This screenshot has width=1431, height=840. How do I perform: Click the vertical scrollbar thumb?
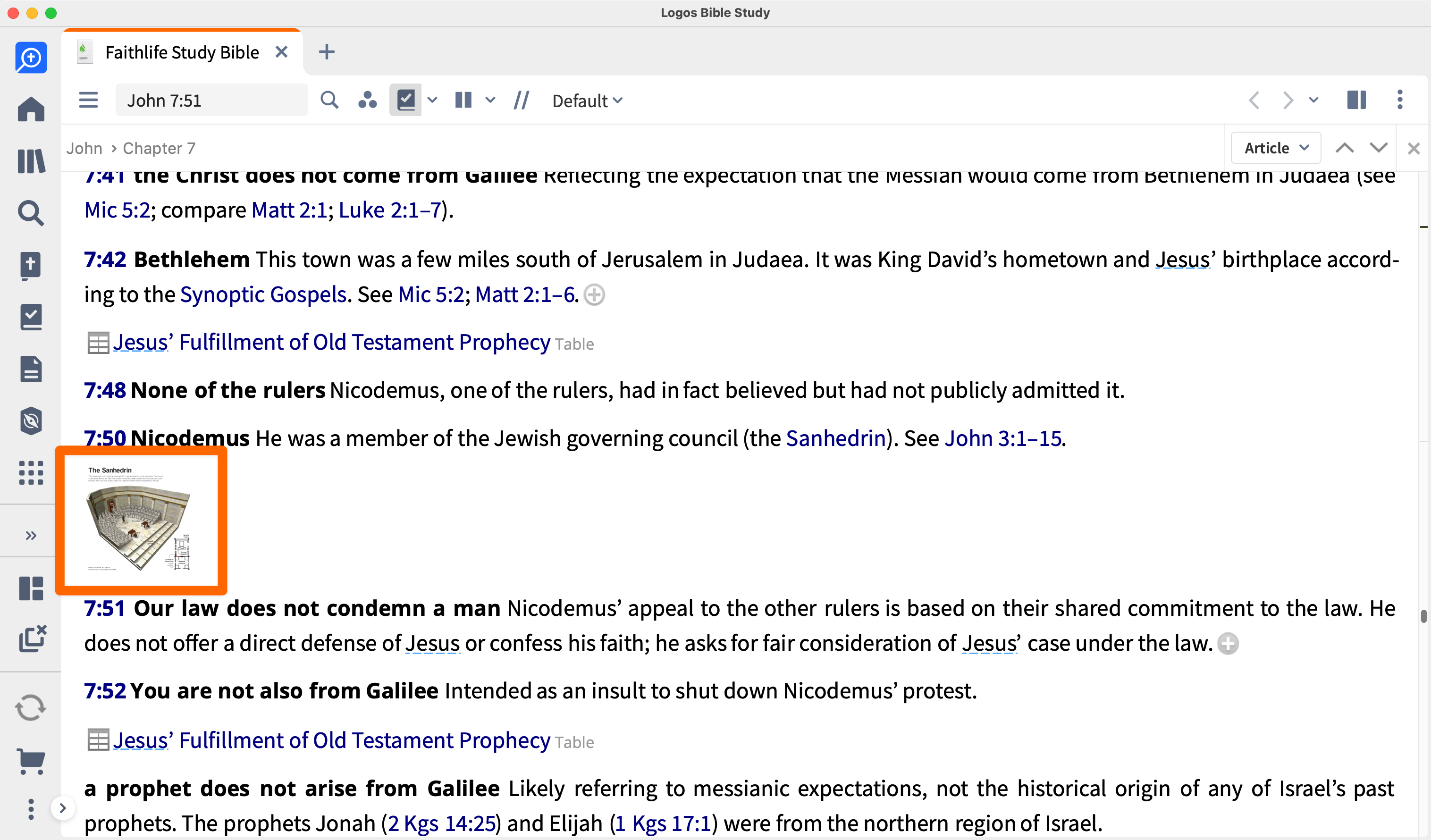coord(1423,616)
